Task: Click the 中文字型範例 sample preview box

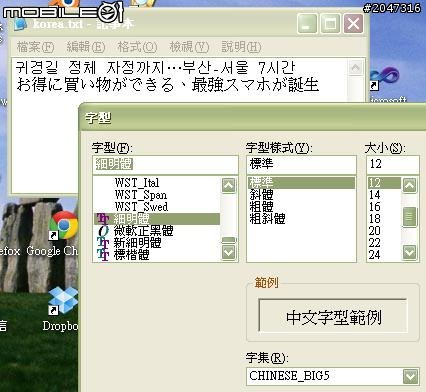Action: (333, 316)
